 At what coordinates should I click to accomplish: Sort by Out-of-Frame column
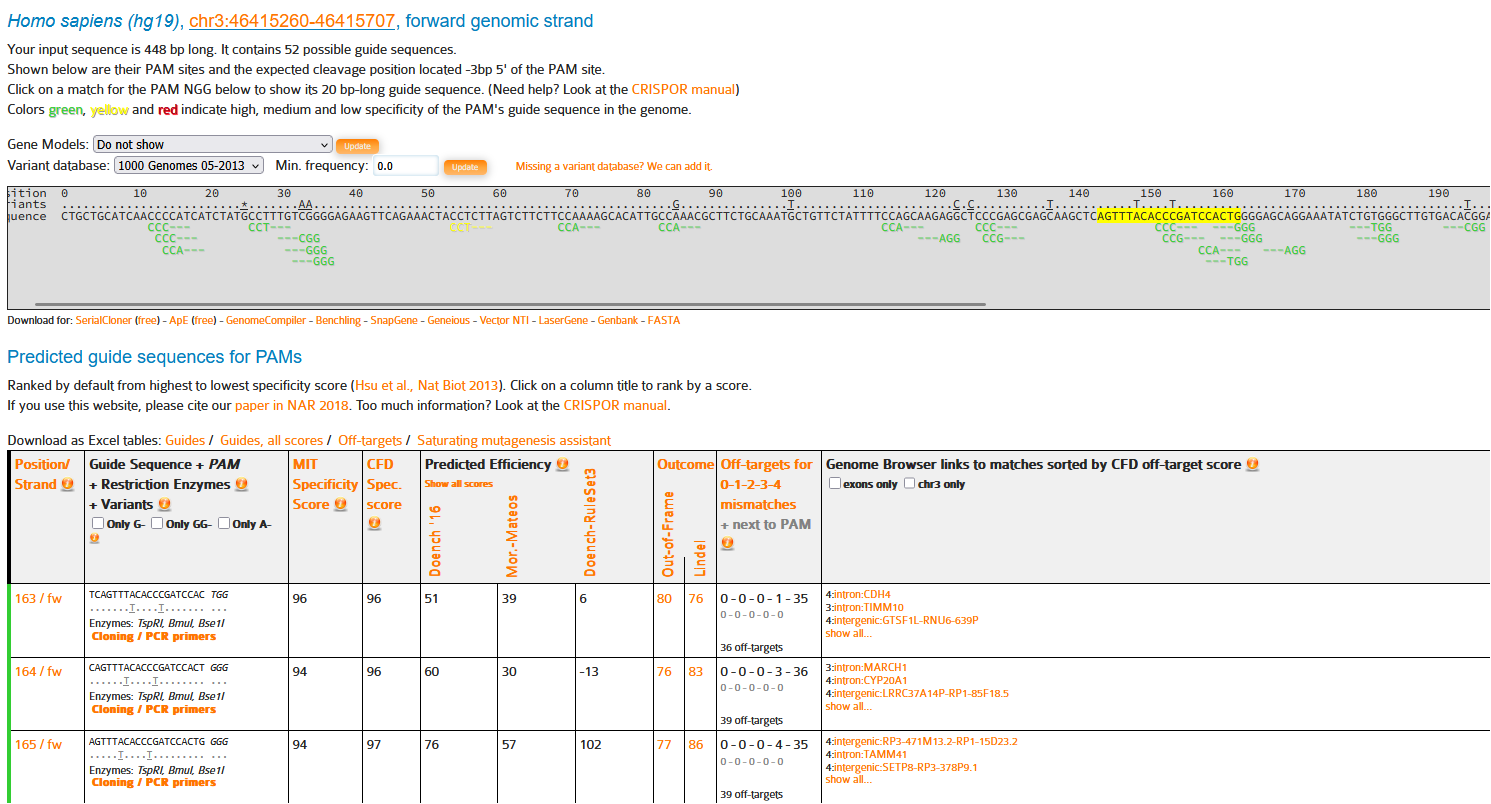point(668,534)
